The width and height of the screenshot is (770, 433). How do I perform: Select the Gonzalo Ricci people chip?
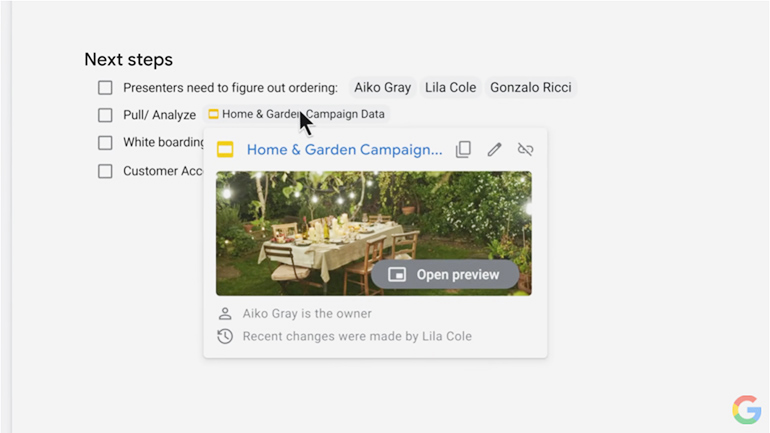[x=531, y=87]
